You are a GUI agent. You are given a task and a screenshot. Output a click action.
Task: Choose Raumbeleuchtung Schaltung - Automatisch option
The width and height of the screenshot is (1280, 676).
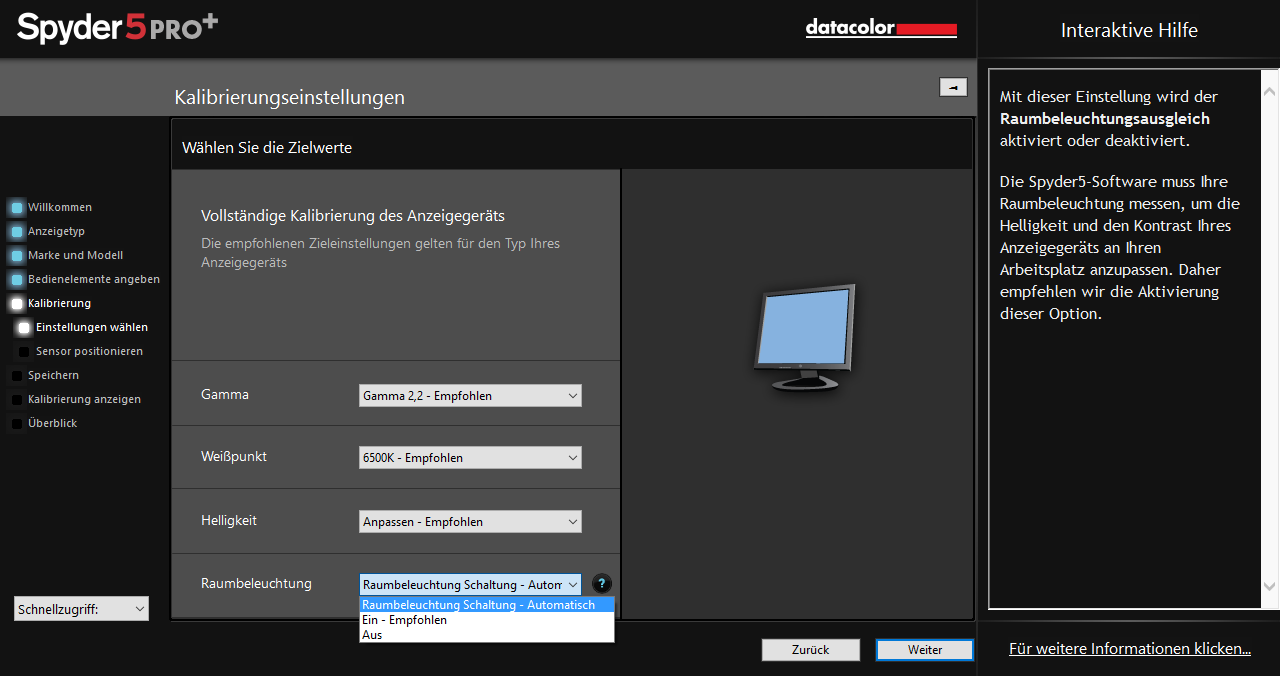pyautogui.click(x=487, y=605)
